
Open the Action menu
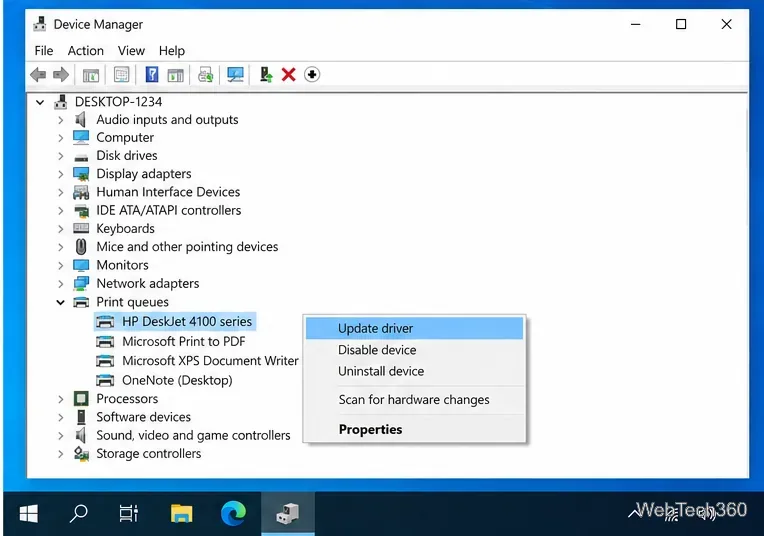point(86,51)
